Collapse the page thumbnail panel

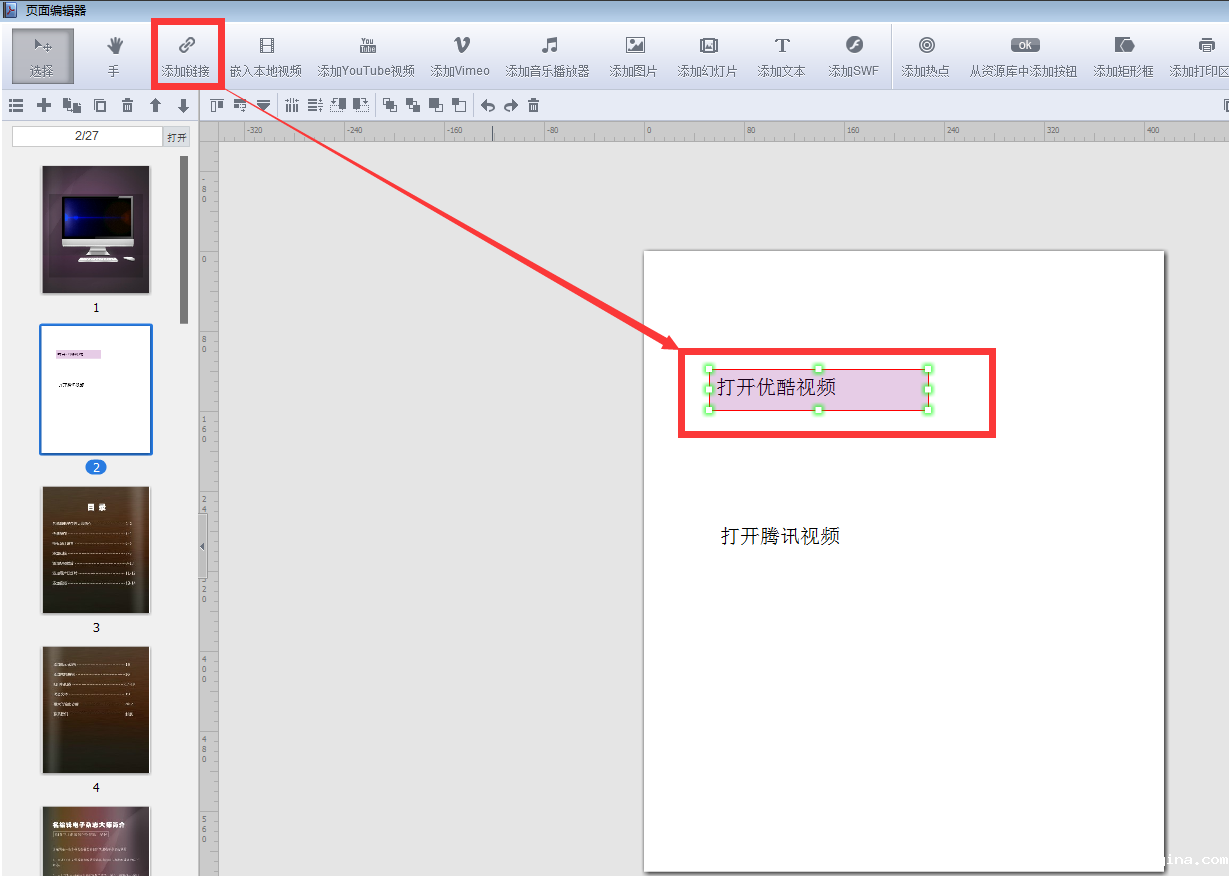(203, 546)
